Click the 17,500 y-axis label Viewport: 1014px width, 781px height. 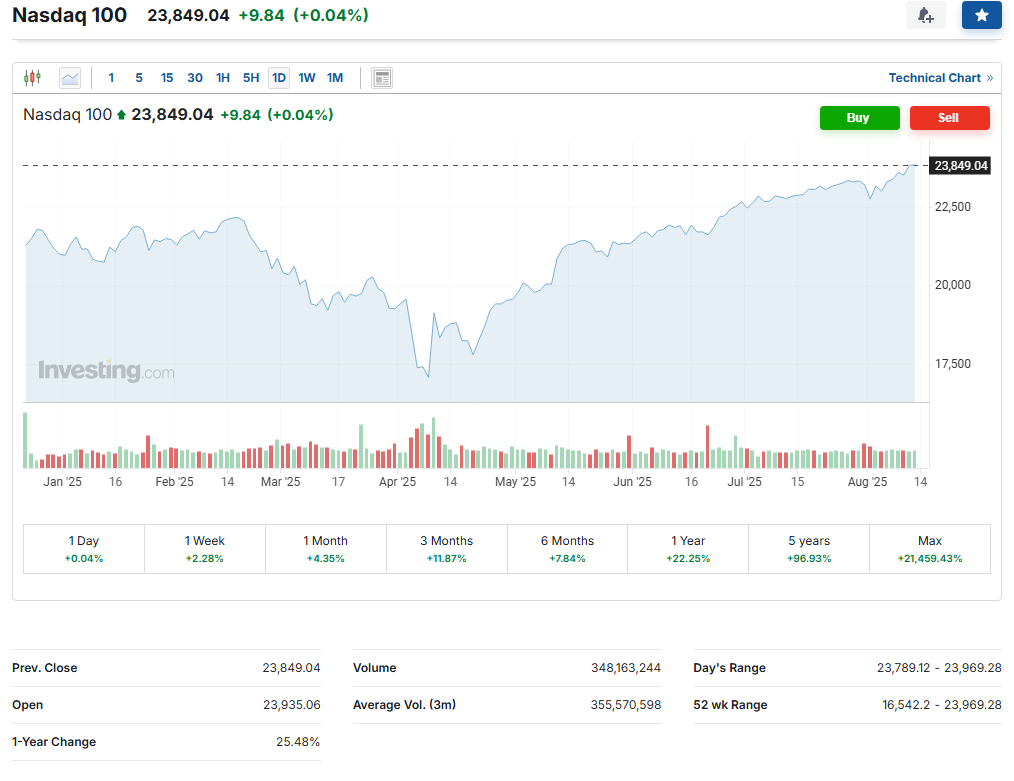(953, 364)
